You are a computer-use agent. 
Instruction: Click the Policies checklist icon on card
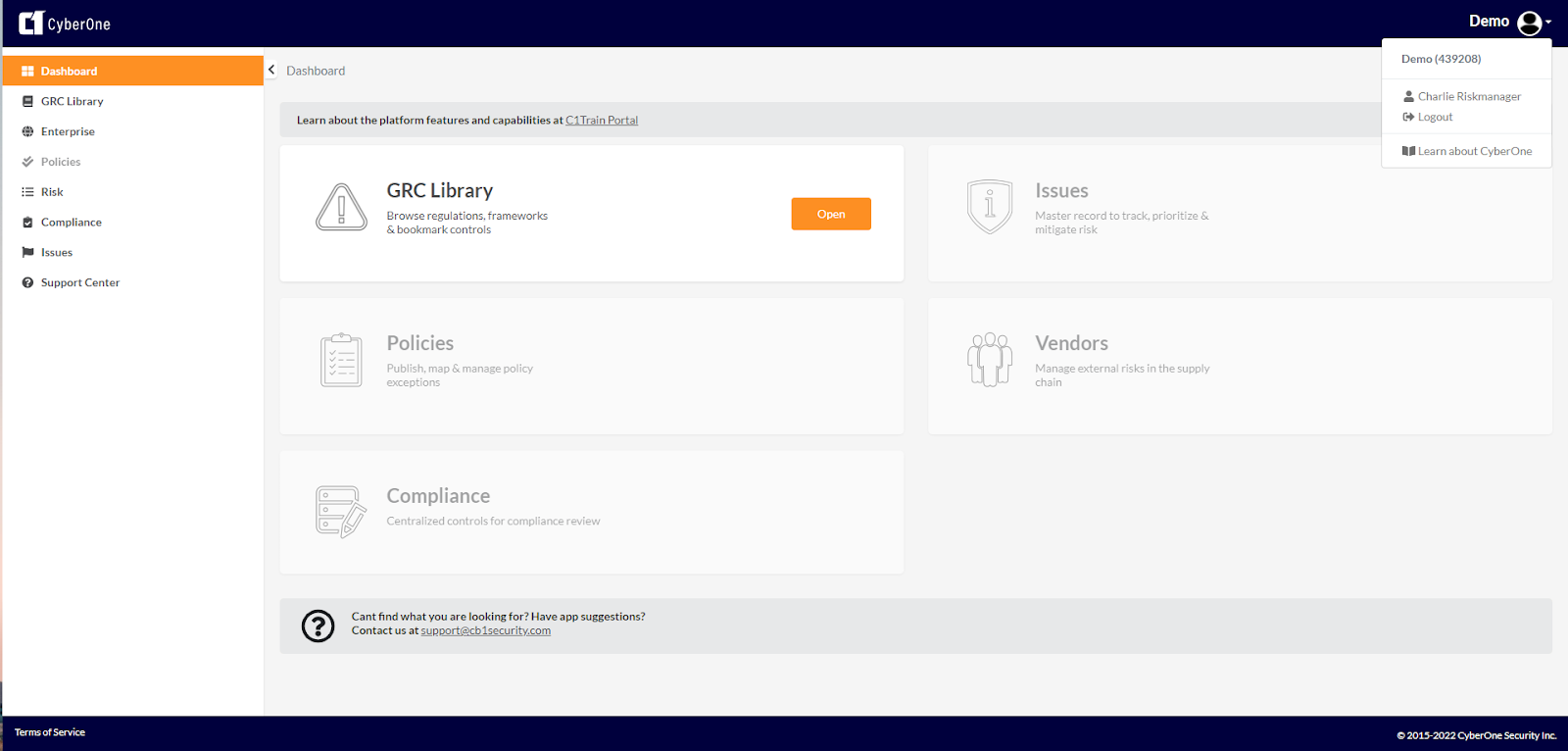click(x=341, y=360)
